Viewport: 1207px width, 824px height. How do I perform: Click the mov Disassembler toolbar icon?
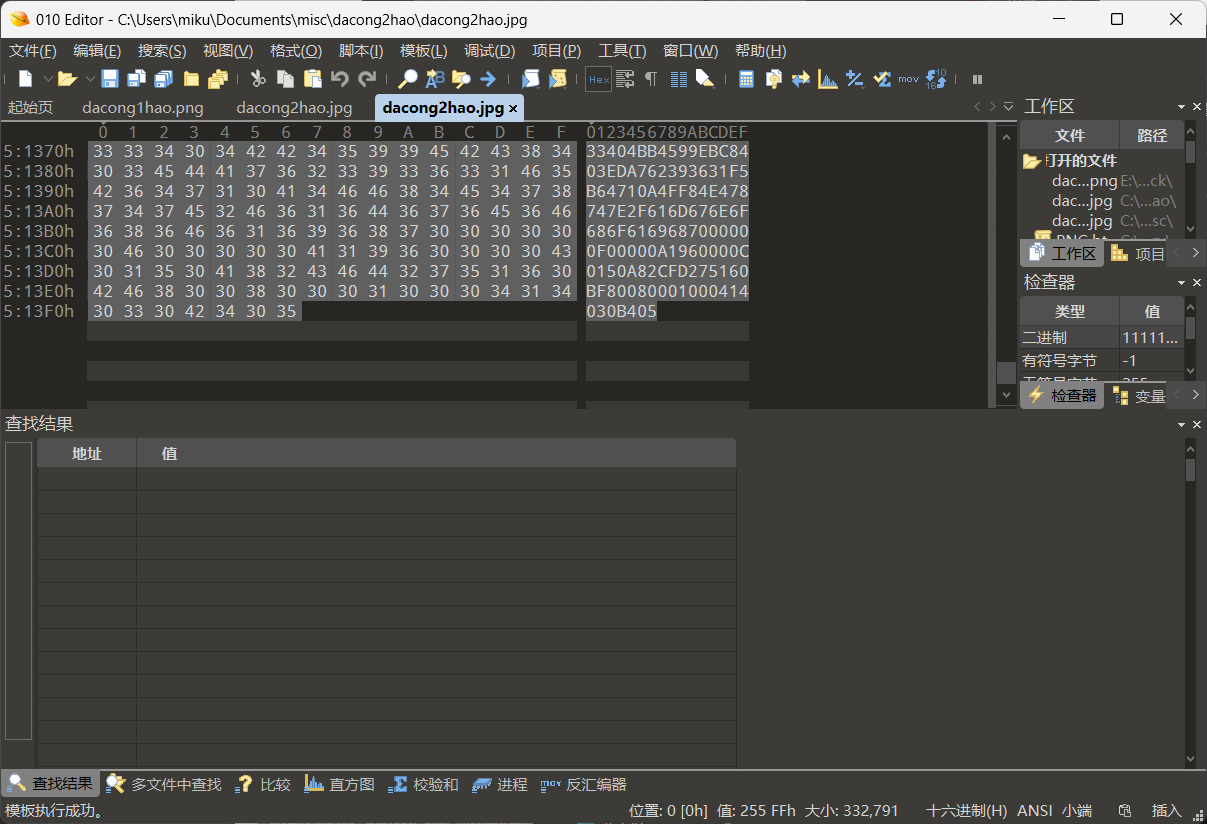pos(908,79)
